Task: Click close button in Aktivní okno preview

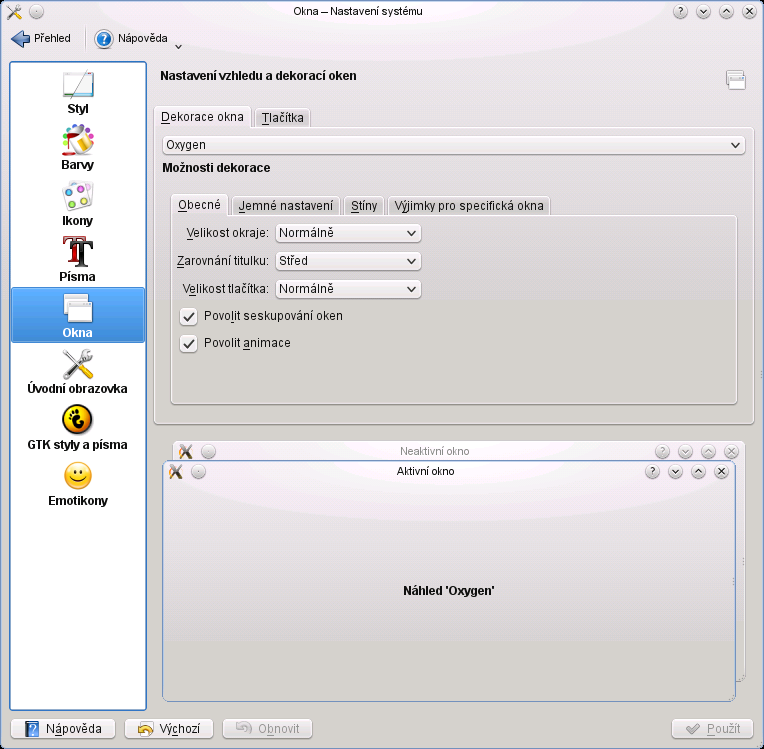Action: [721, 472]
